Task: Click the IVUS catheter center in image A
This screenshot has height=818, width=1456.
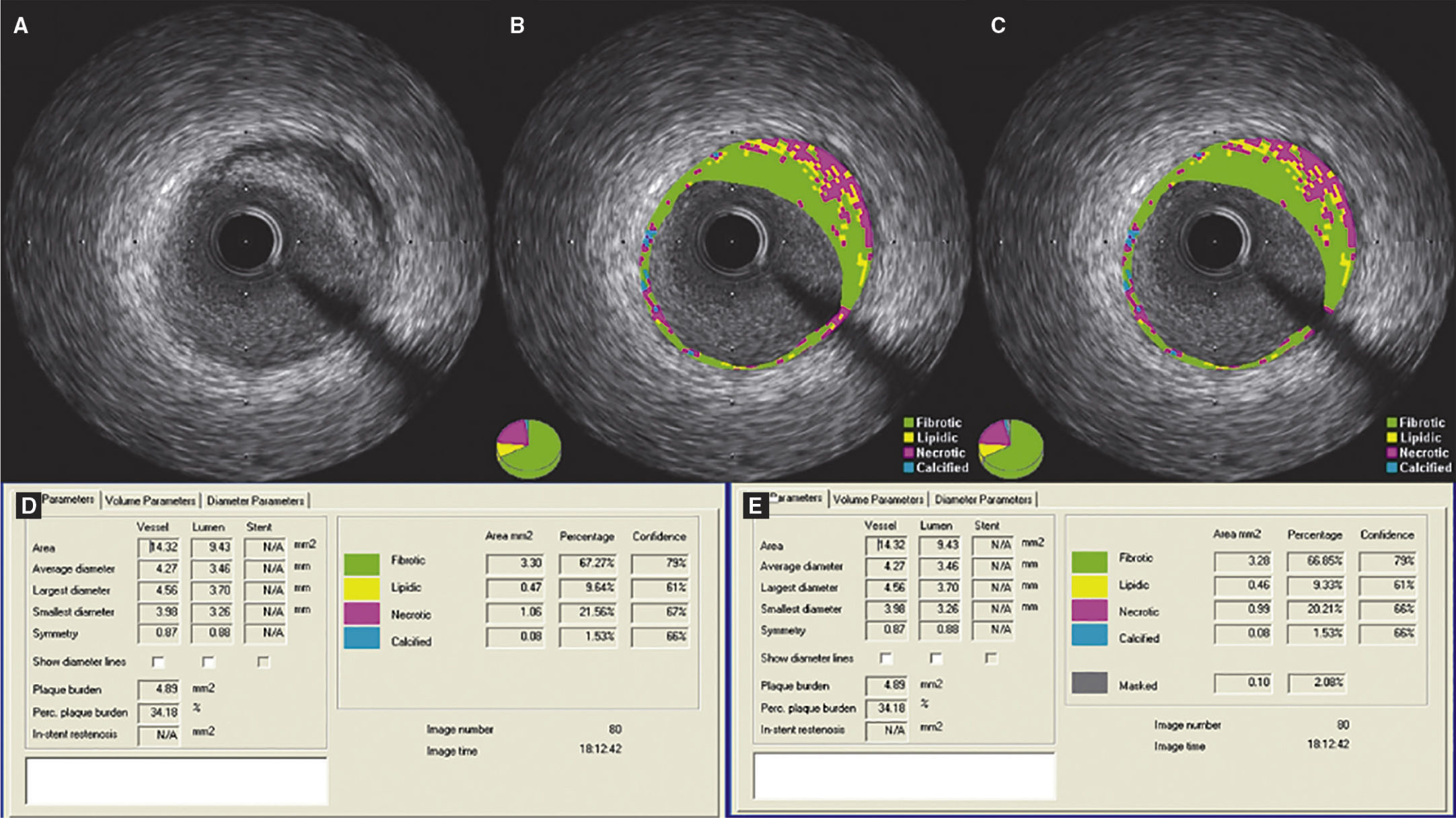Action: pyautogui.click(x=246, y=241)
